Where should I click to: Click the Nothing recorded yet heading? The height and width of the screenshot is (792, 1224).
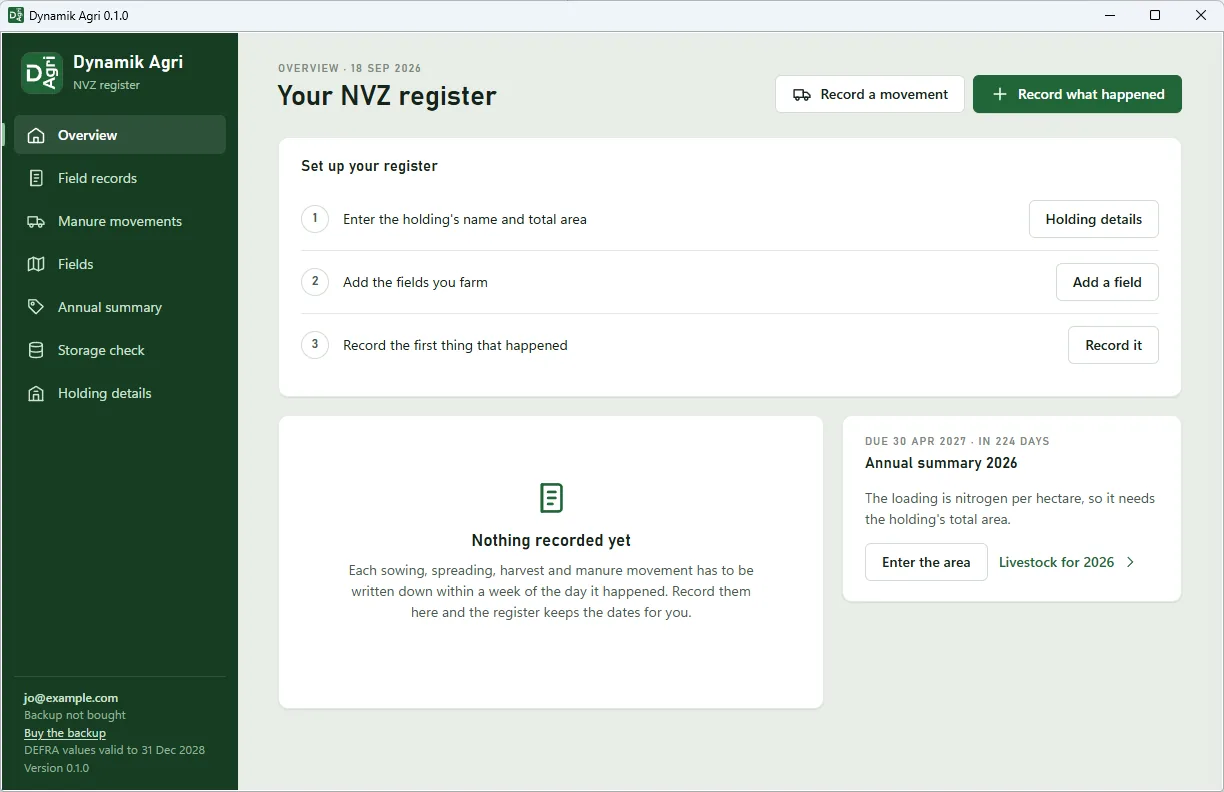coord(551,540)
